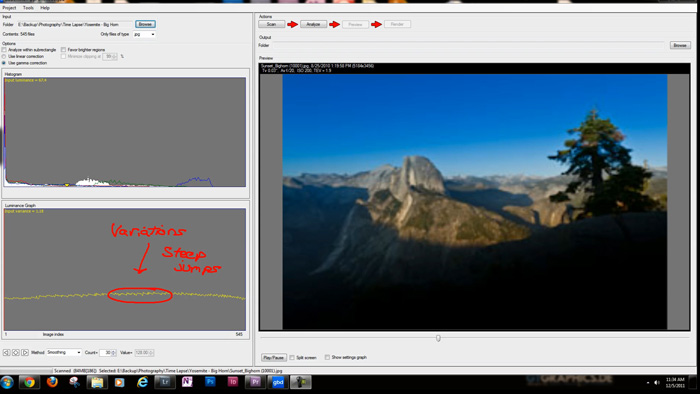The height and width of the screenshot is (394, 700).
Task: Open Photoshop from the taskbar
Action: click(210, 382)
